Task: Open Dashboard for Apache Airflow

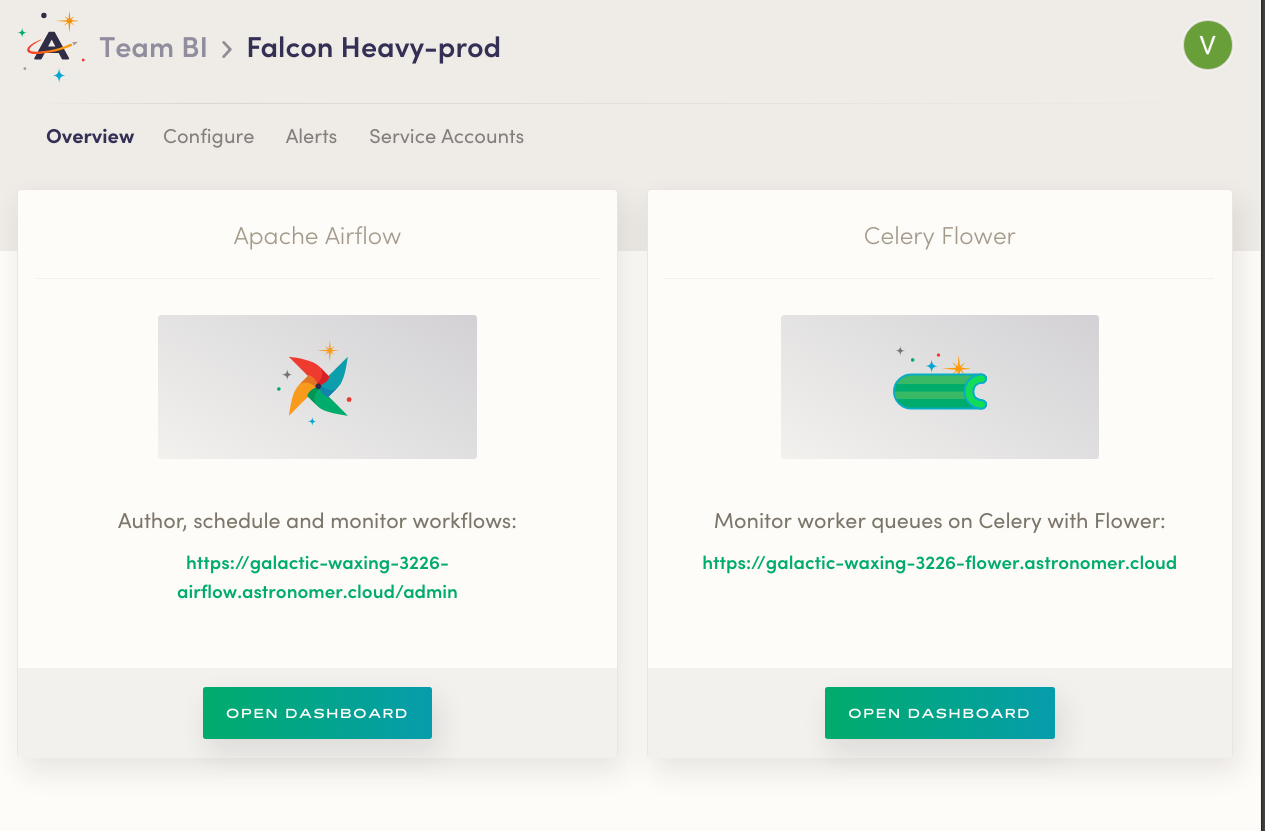Action: point(317,713)
